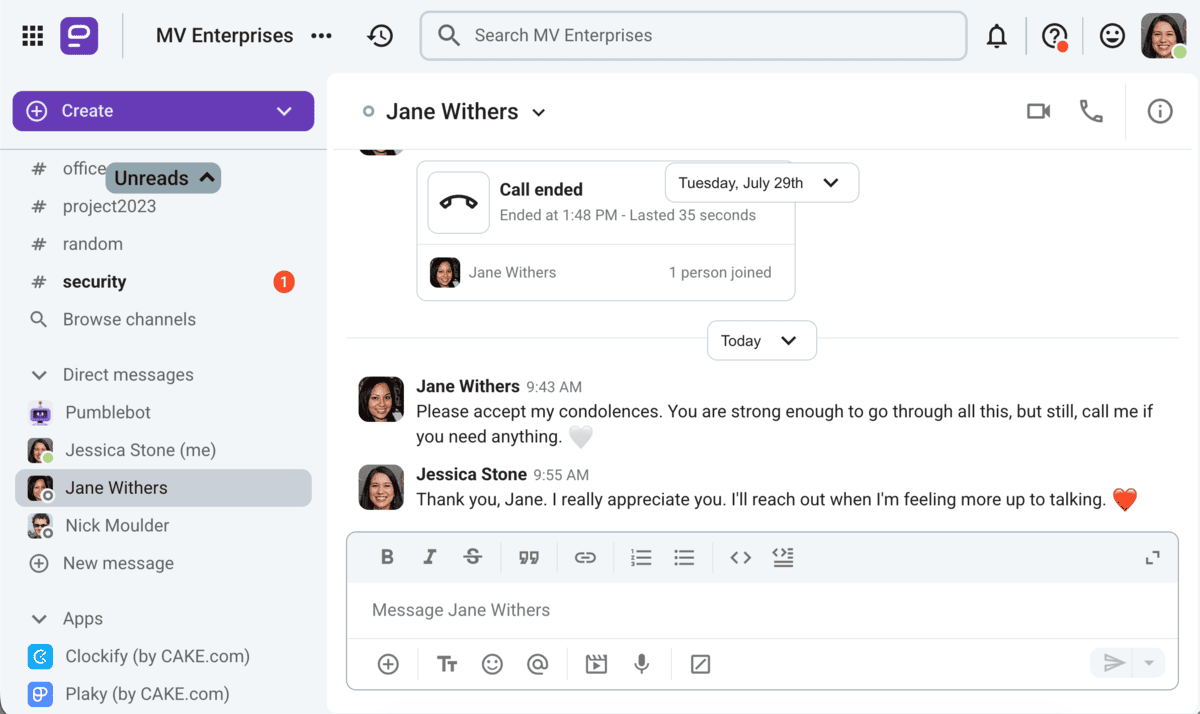
Task: Open the help icon with red badge
Action: click(1054, 35)
